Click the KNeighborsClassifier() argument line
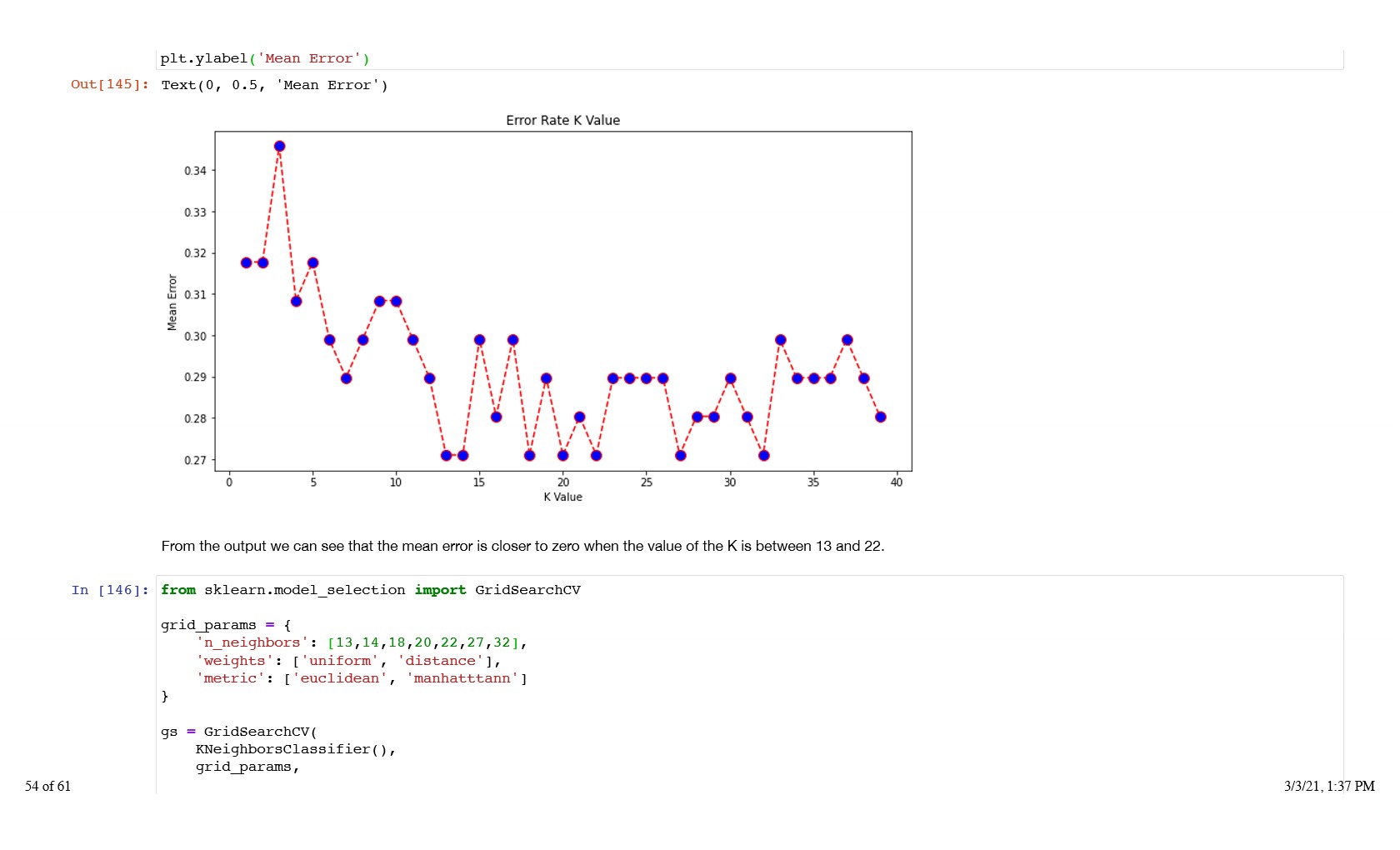 tap(295, 749)
